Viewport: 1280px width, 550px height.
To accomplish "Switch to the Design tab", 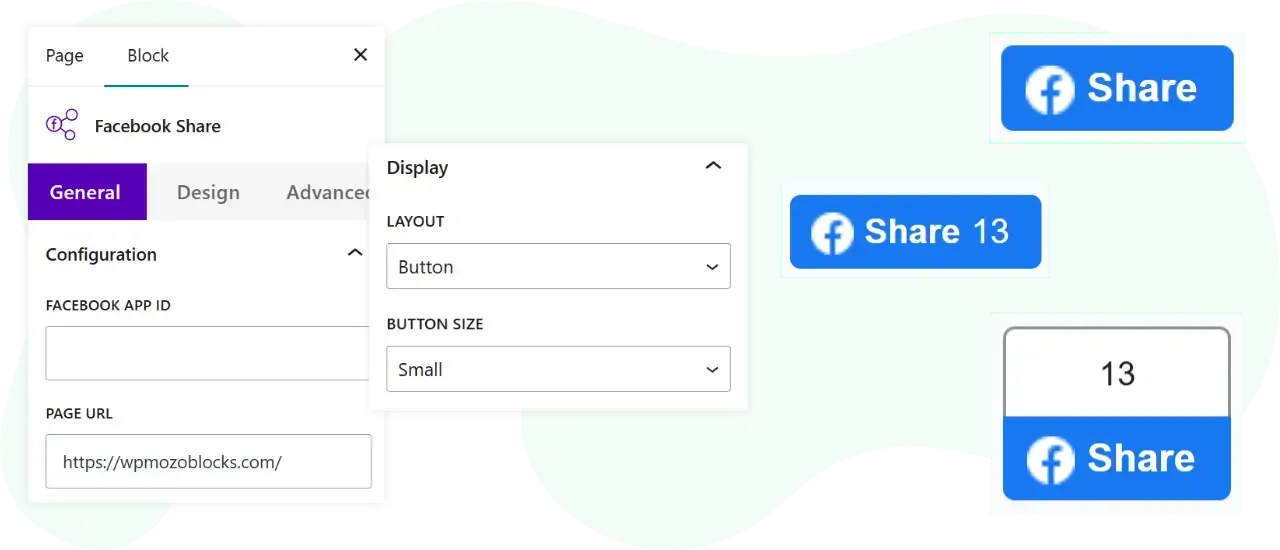I will click(x=208, y=193).
